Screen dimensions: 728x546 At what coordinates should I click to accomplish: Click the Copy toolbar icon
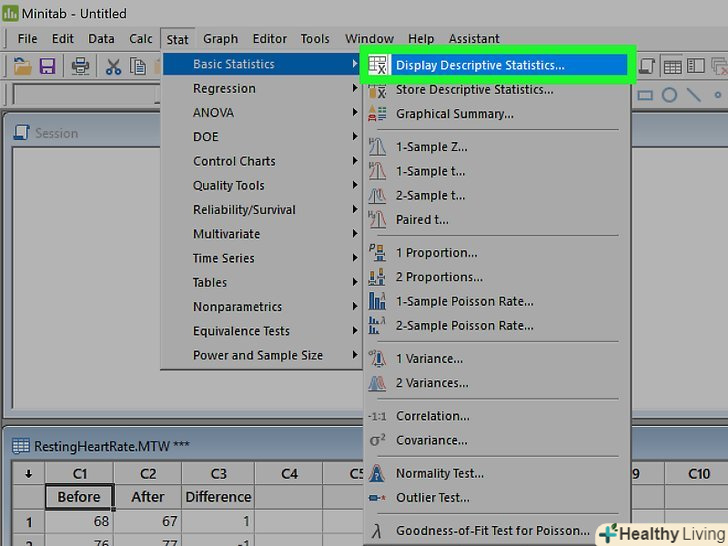pyautogui.click(x=138, y=66)
